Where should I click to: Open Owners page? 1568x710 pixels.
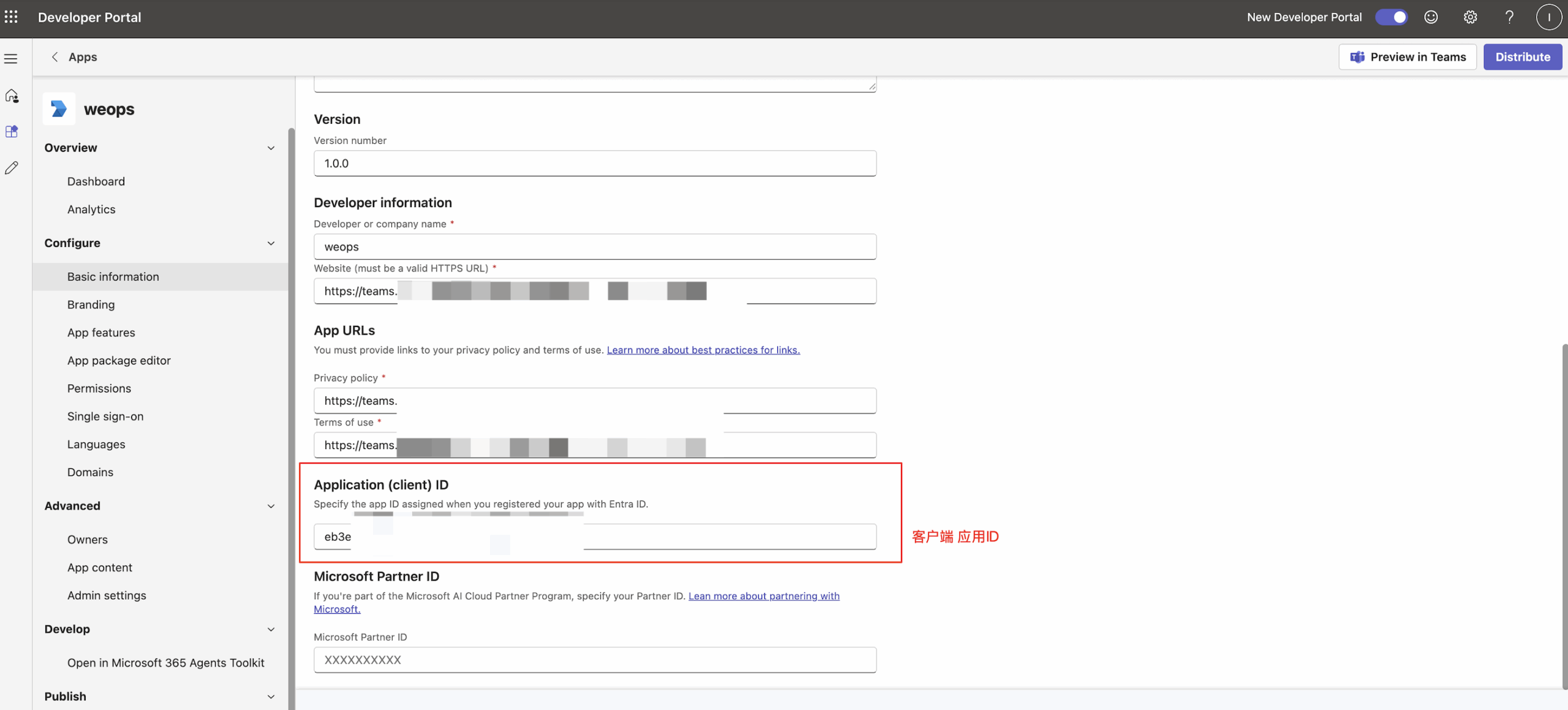pos(88,540)
